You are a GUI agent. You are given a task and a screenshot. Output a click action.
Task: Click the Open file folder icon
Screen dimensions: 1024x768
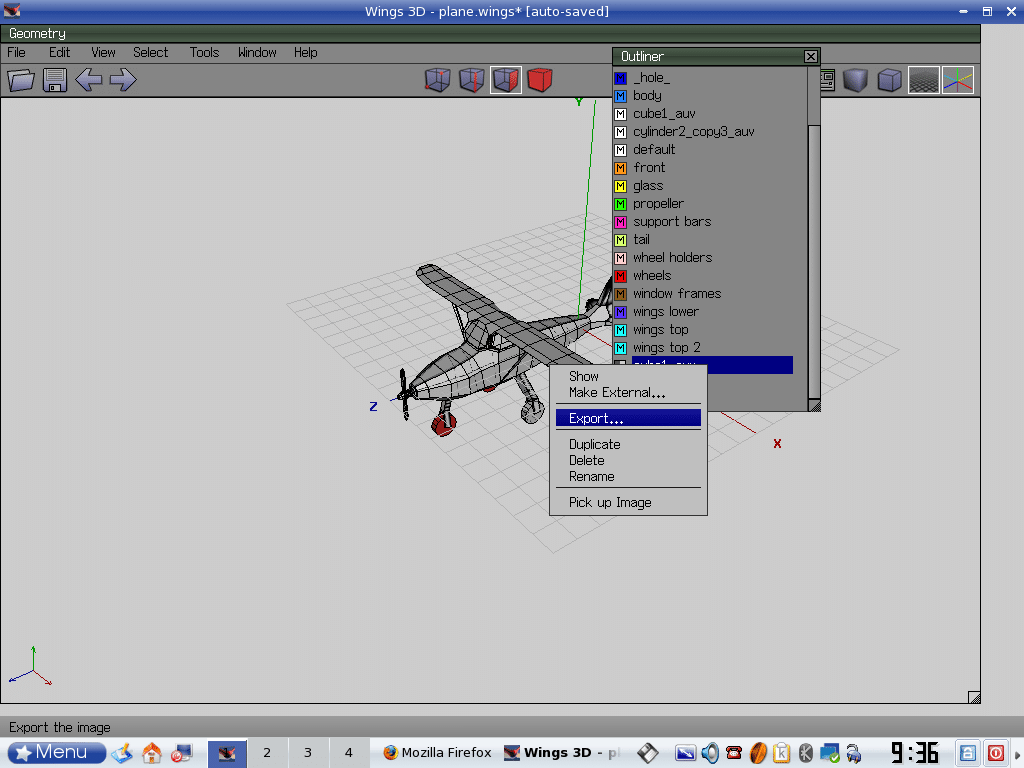coord(22,80)
